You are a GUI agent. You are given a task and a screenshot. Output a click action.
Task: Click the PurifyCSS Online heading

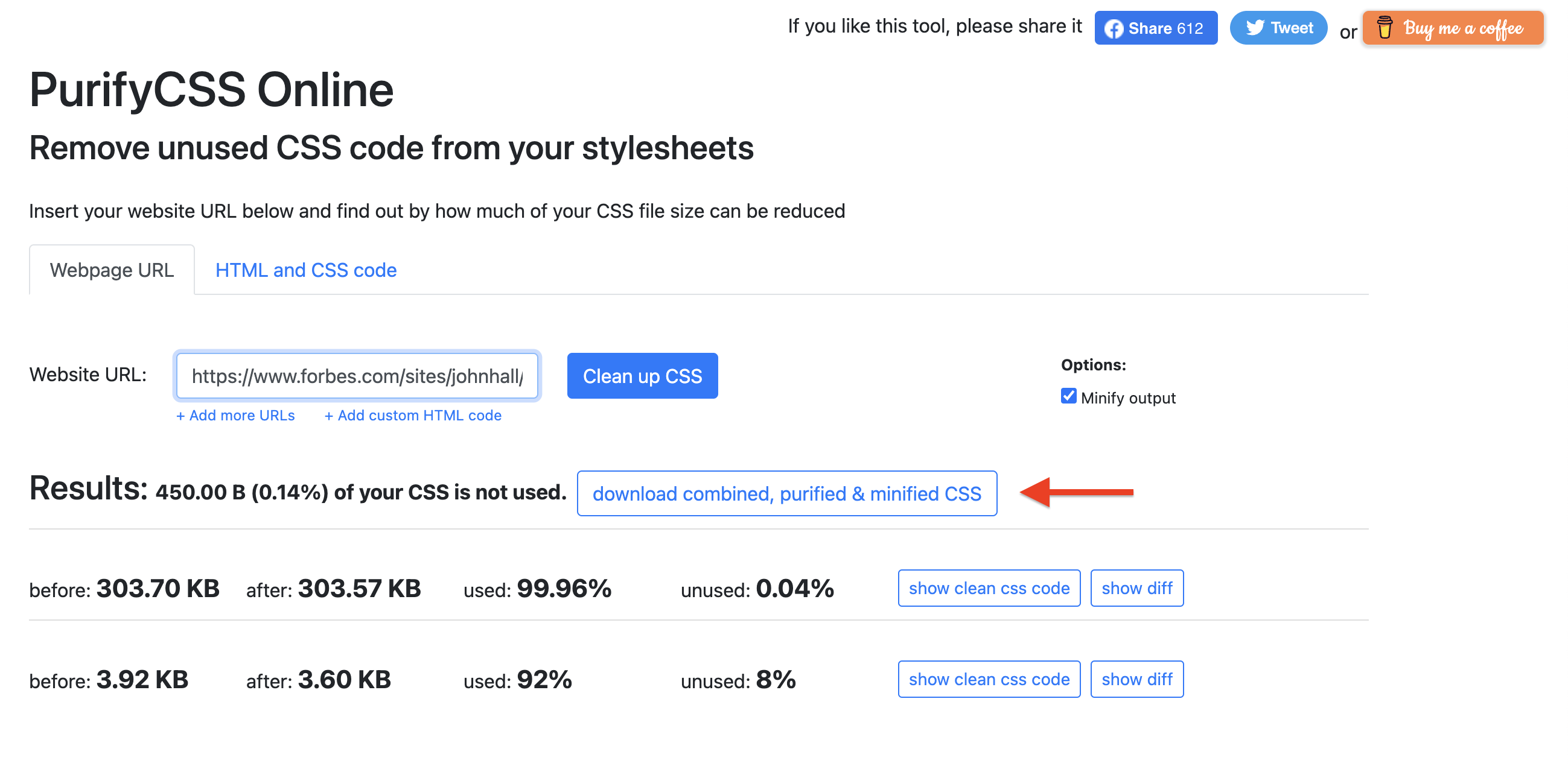211,89
